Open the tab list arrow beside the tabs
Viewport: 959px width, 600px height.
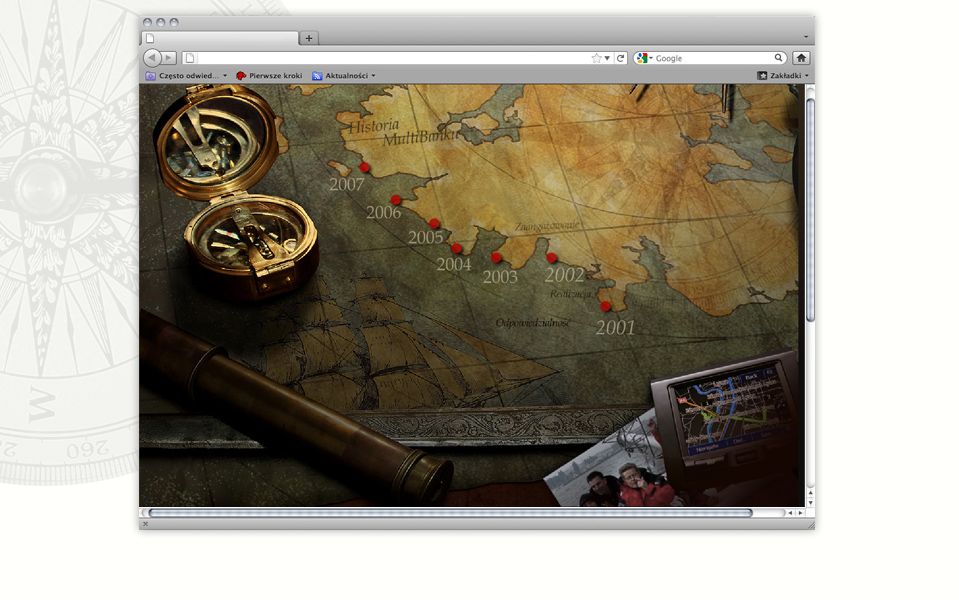coord(805,37)
